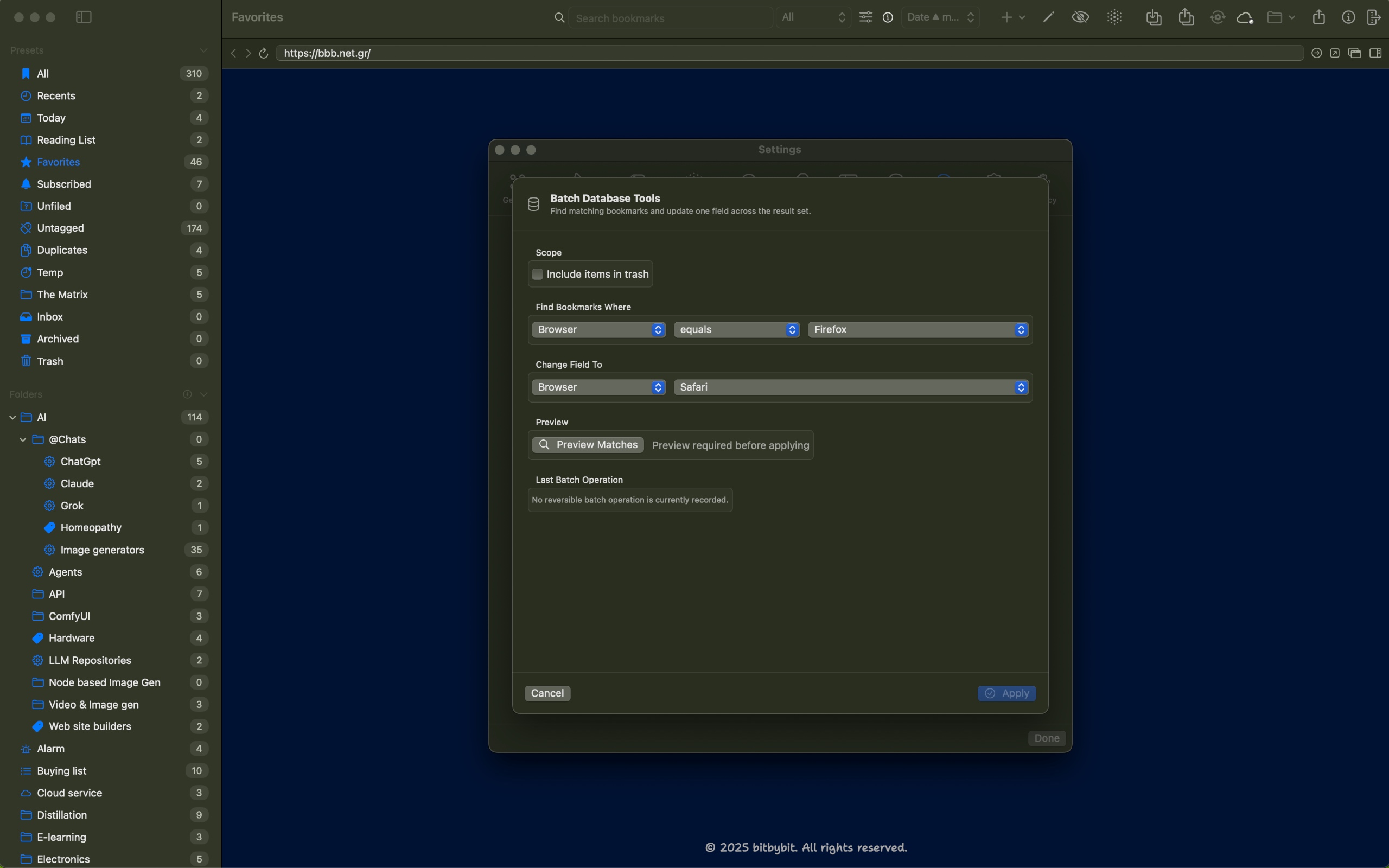Click the import bookmarks icon
Screen dimensions: 1389x868
point(1154,17)
